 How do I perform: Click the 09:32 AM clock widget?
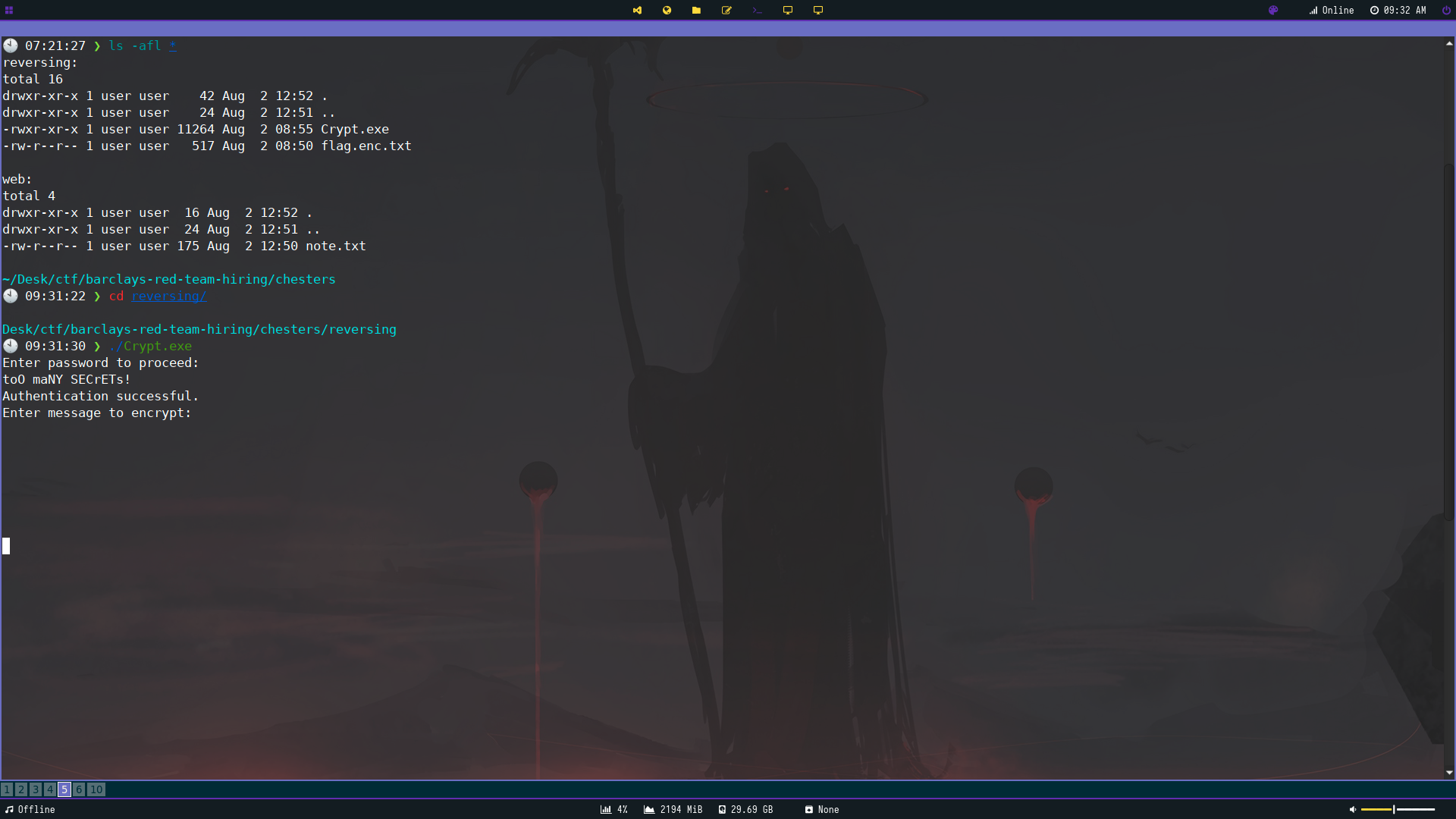(x=1398, y=11)
